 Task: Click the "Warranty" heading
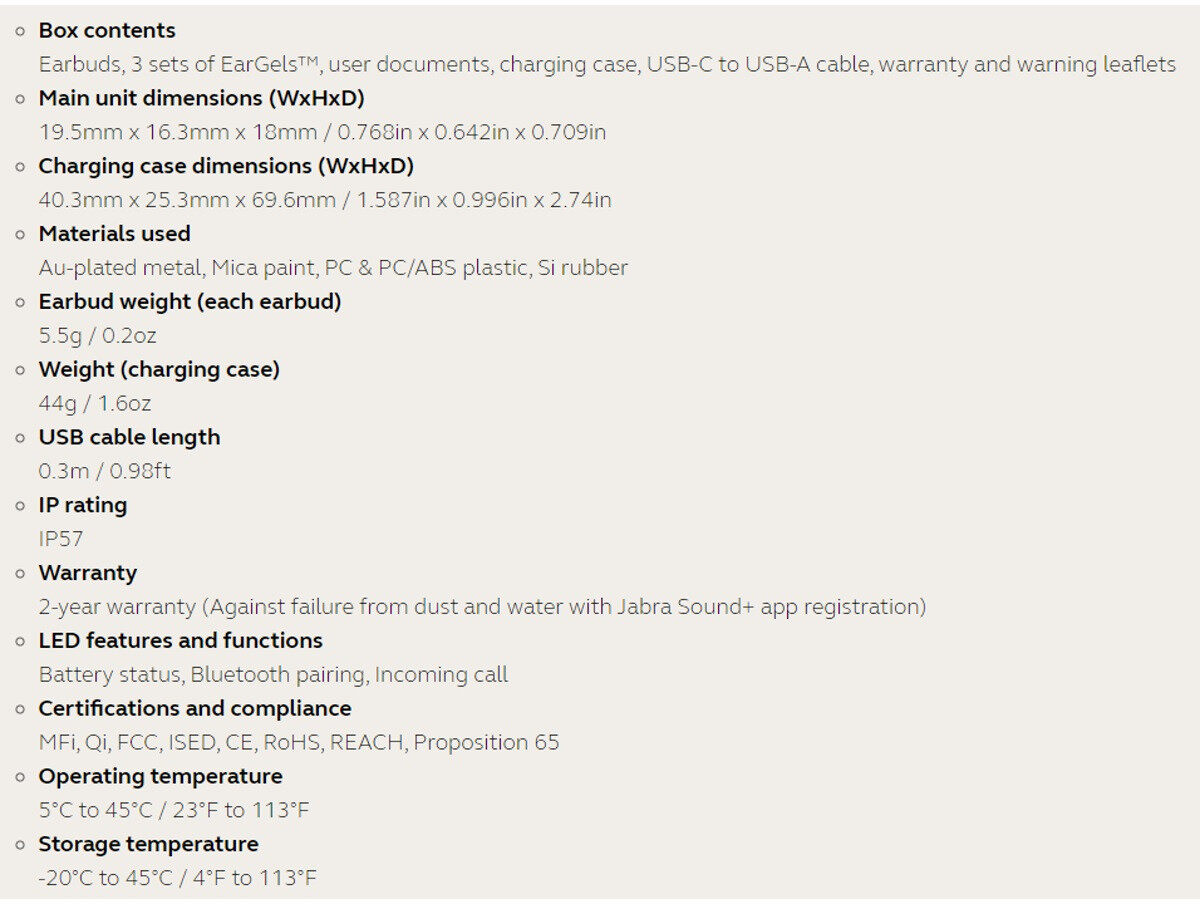[87, 573]
